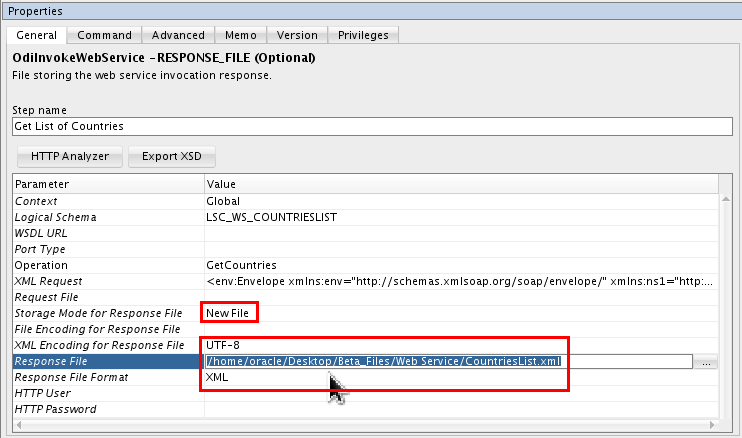Select the WSDL URL parameter
The width and height of the screenshot is (742, 438).
point(108,233)
